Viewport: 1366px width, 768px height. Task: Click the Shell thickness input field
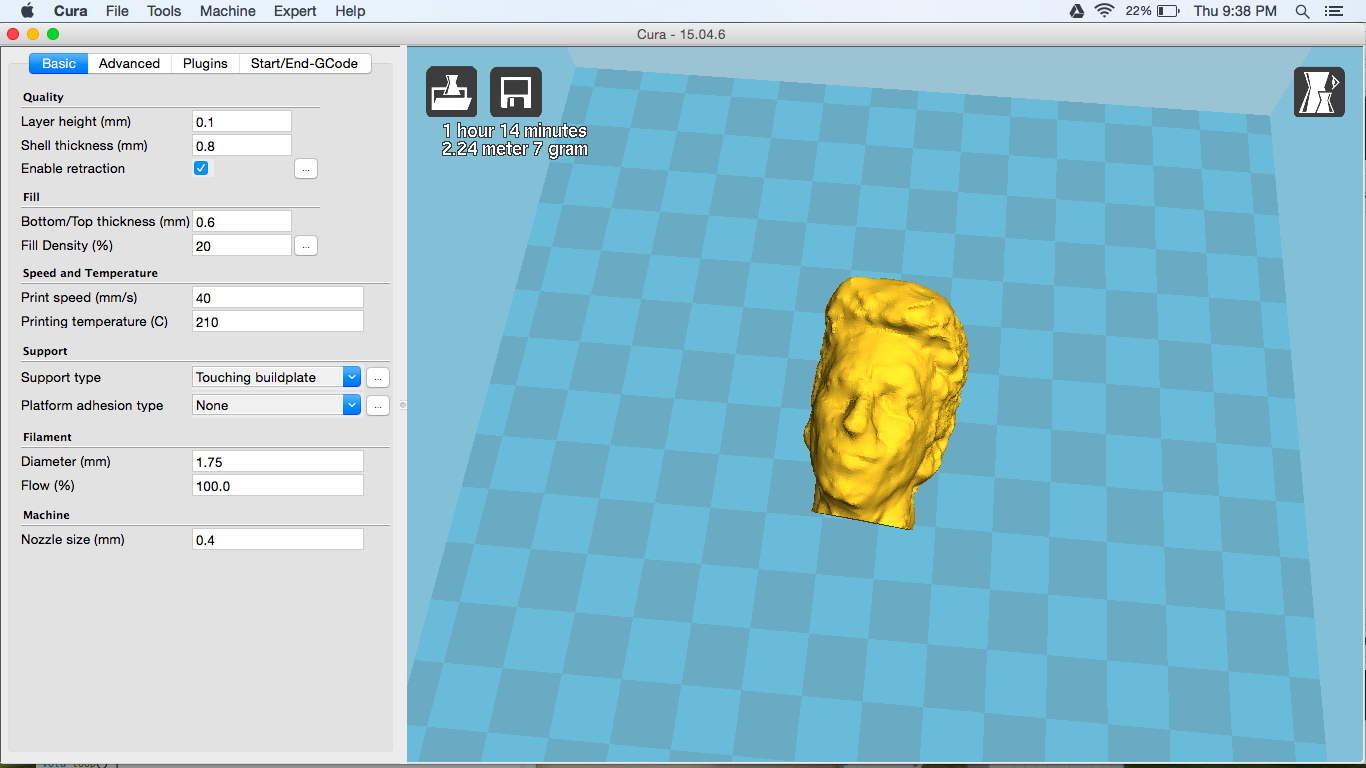point(242,145)
